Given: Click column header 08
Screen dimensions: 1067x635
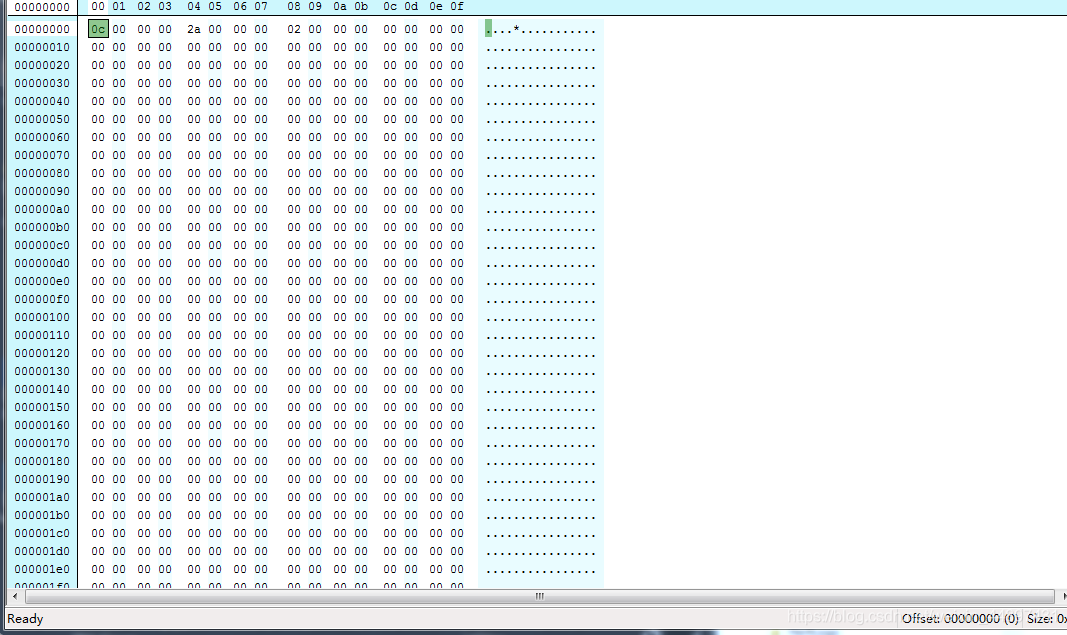Looking at the screenshot, I should [294, 6].
